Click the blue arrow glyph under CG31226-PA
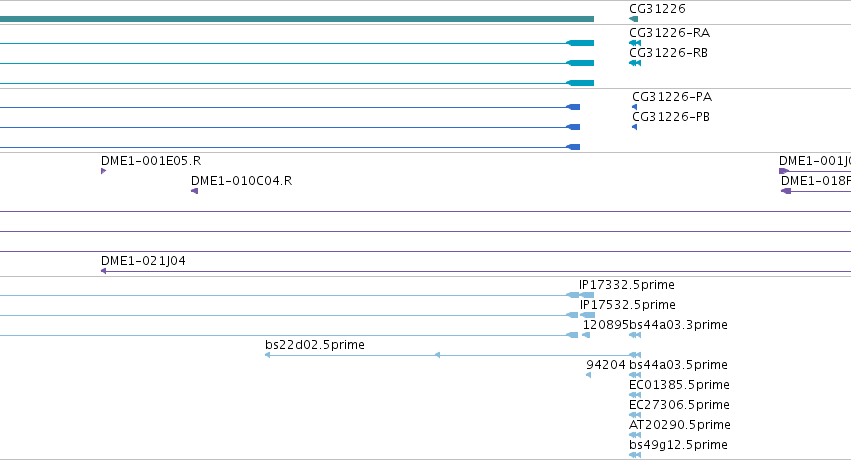The image size is (851, 460). pos(634,107)
